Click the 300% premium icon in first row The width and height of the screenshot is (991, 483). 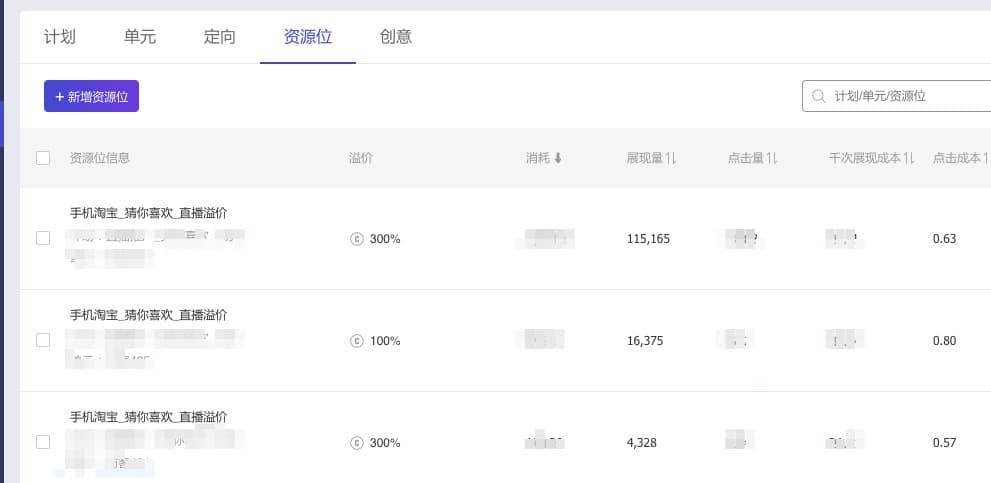[x=356, y=239]
